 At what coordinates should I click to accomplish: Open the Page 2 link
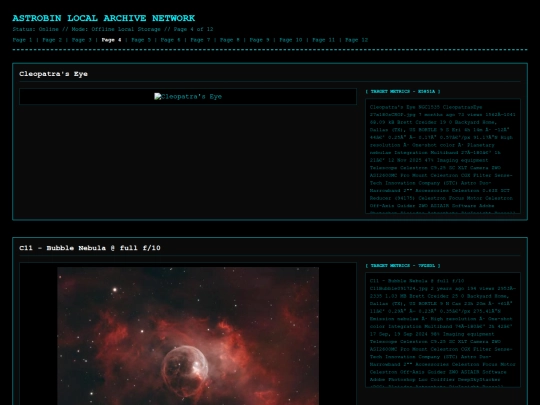click(52, 40)
